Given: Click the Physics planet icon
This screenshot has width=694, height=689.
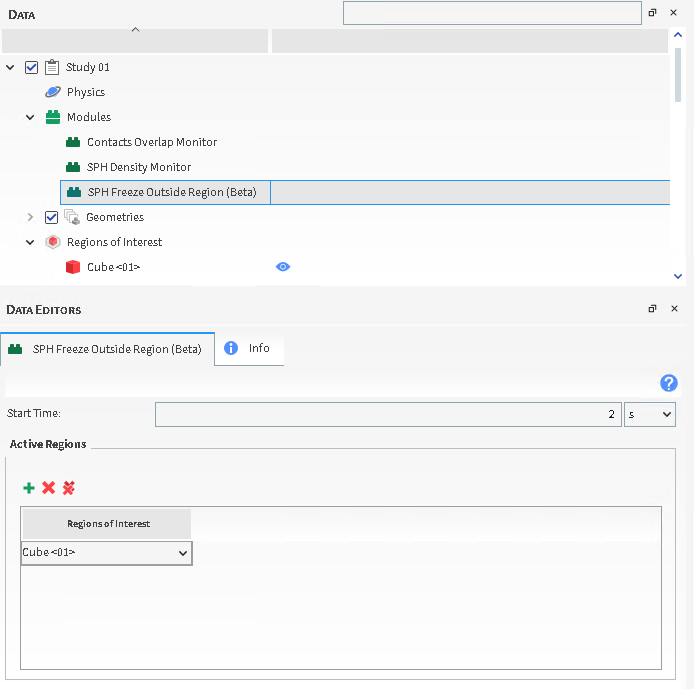Looking at the screenshot, I should click(x=53, y=92).
